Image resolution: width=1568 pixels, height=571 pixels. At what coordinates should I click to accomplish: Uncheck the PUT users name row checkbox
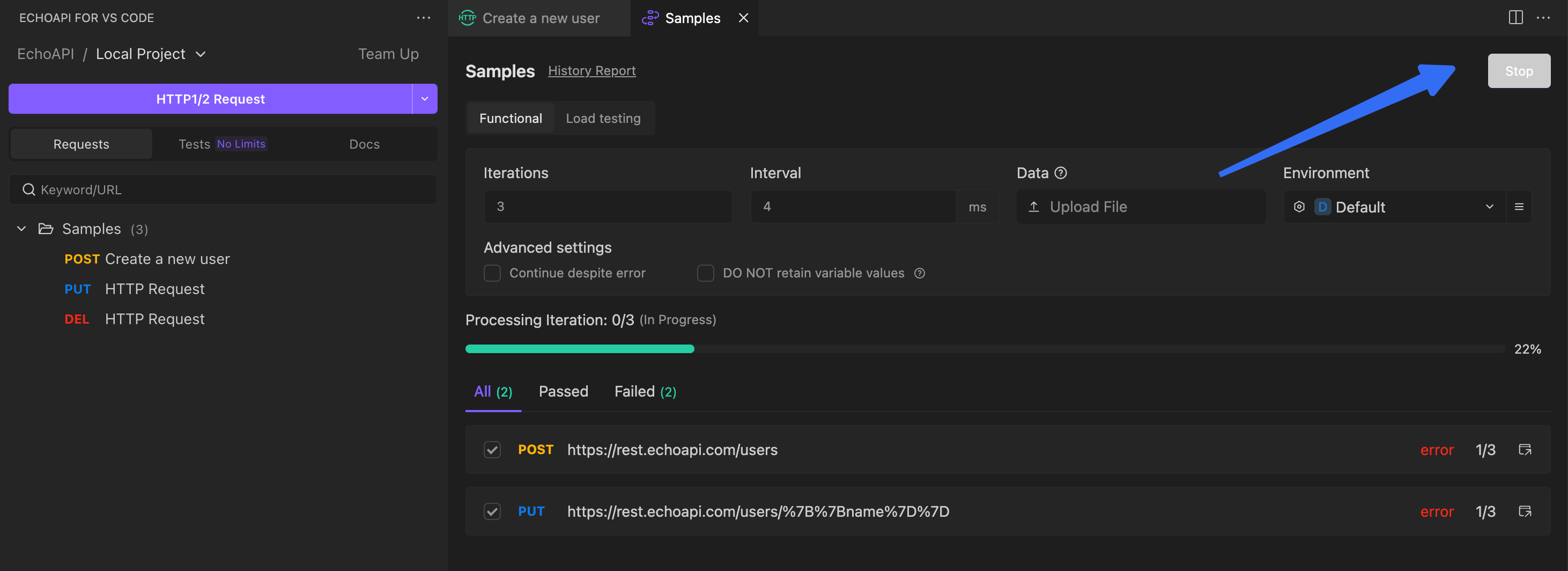pos(492,511)
